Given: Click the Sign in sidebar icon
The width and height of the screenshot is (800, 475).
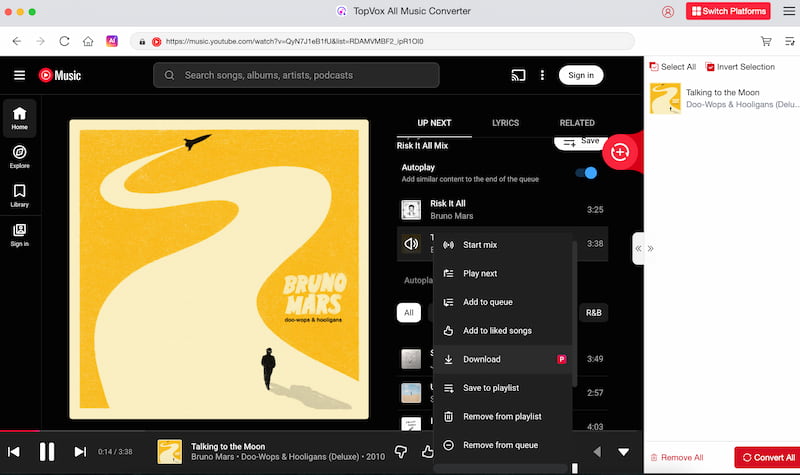Looking at the screenshot, I should pyautogui.click(x=19, y=235).
